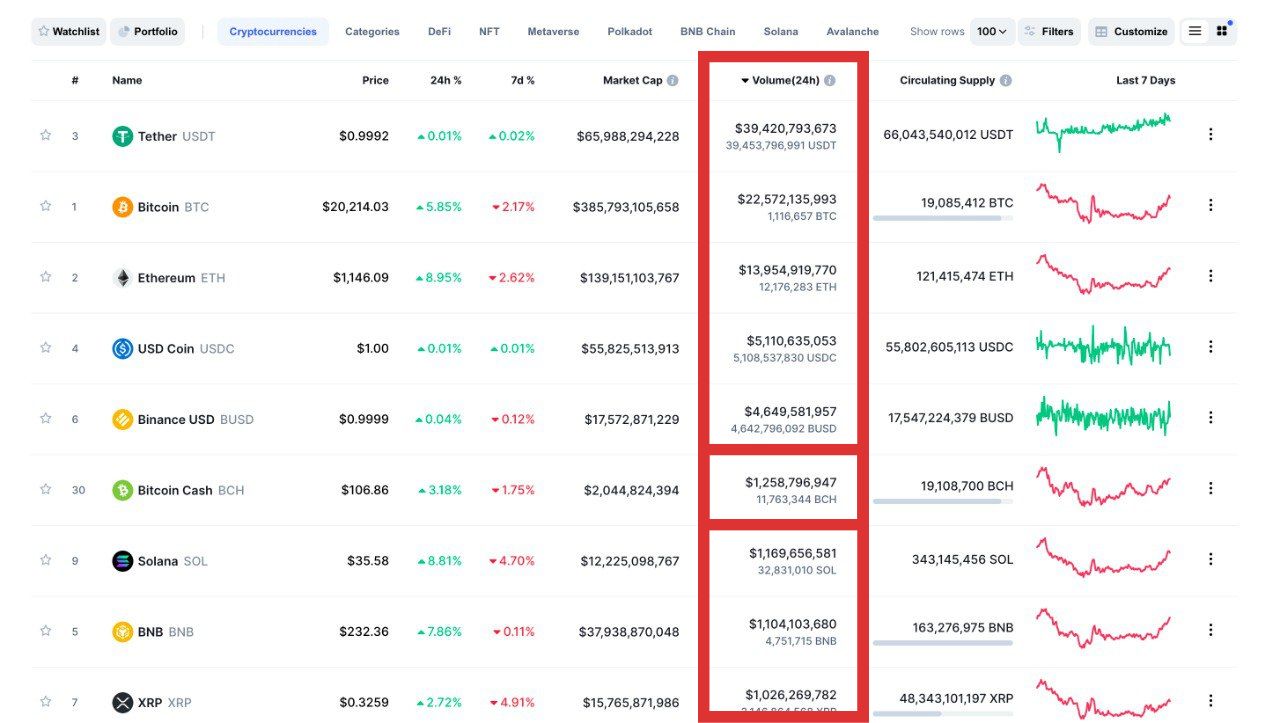The height and width of the screenshot is (723, 1280).
Task: Go to Polkadot tab
Action: 630,31
